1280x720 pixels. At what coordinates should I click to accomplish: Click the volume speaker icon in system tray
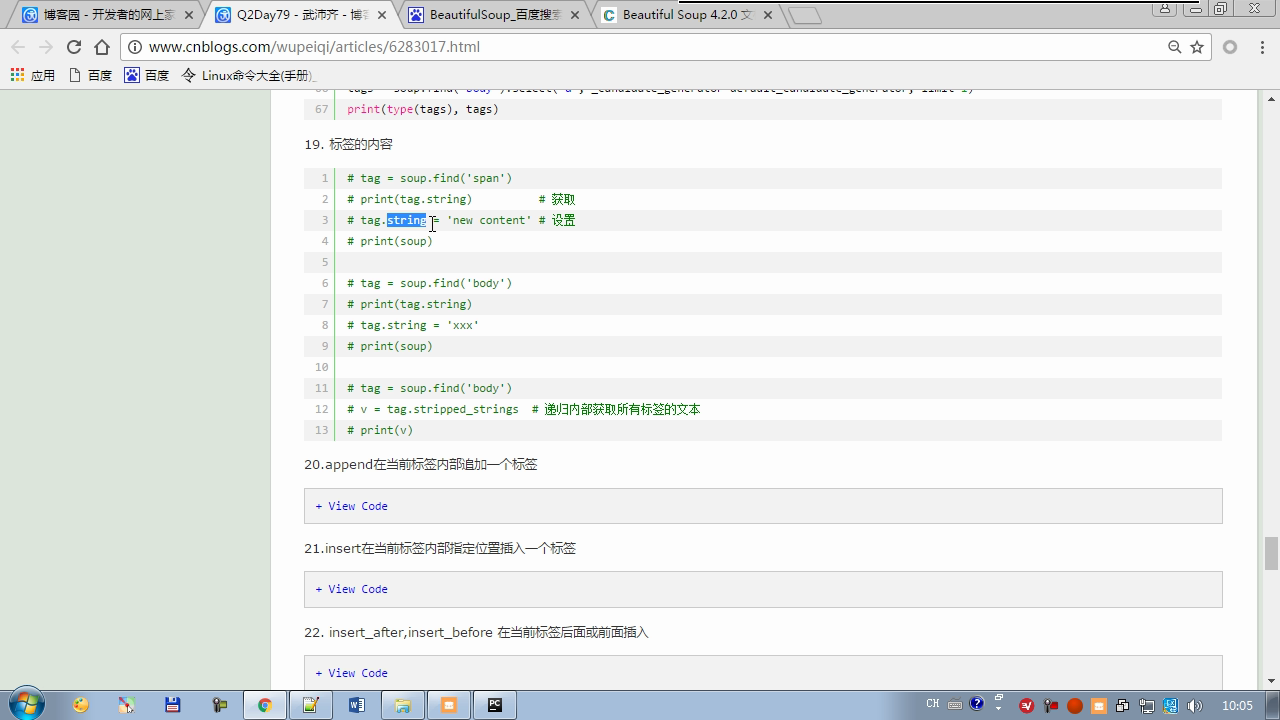tap(1194, 706)
